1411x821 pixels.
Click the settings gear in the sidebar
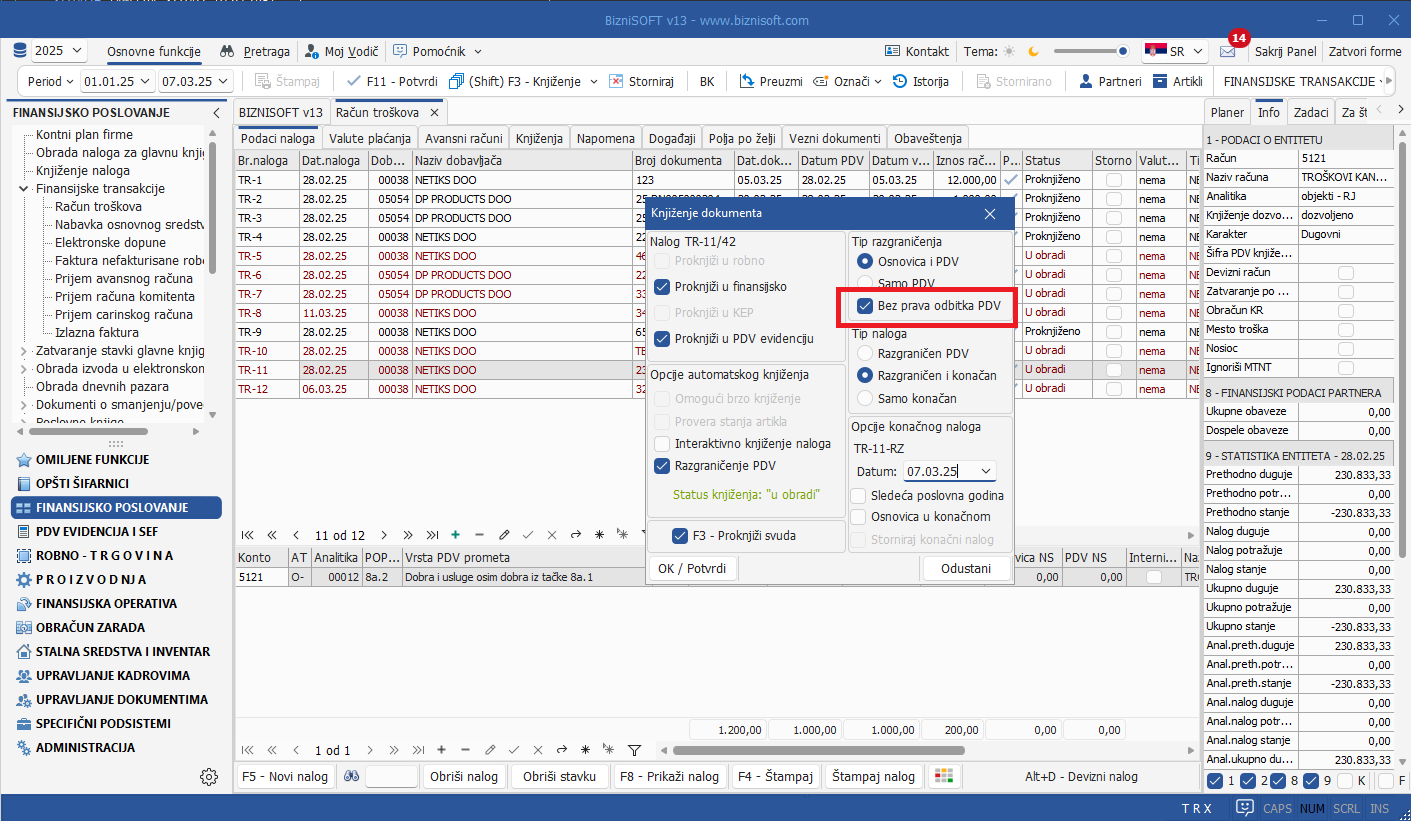208,777
